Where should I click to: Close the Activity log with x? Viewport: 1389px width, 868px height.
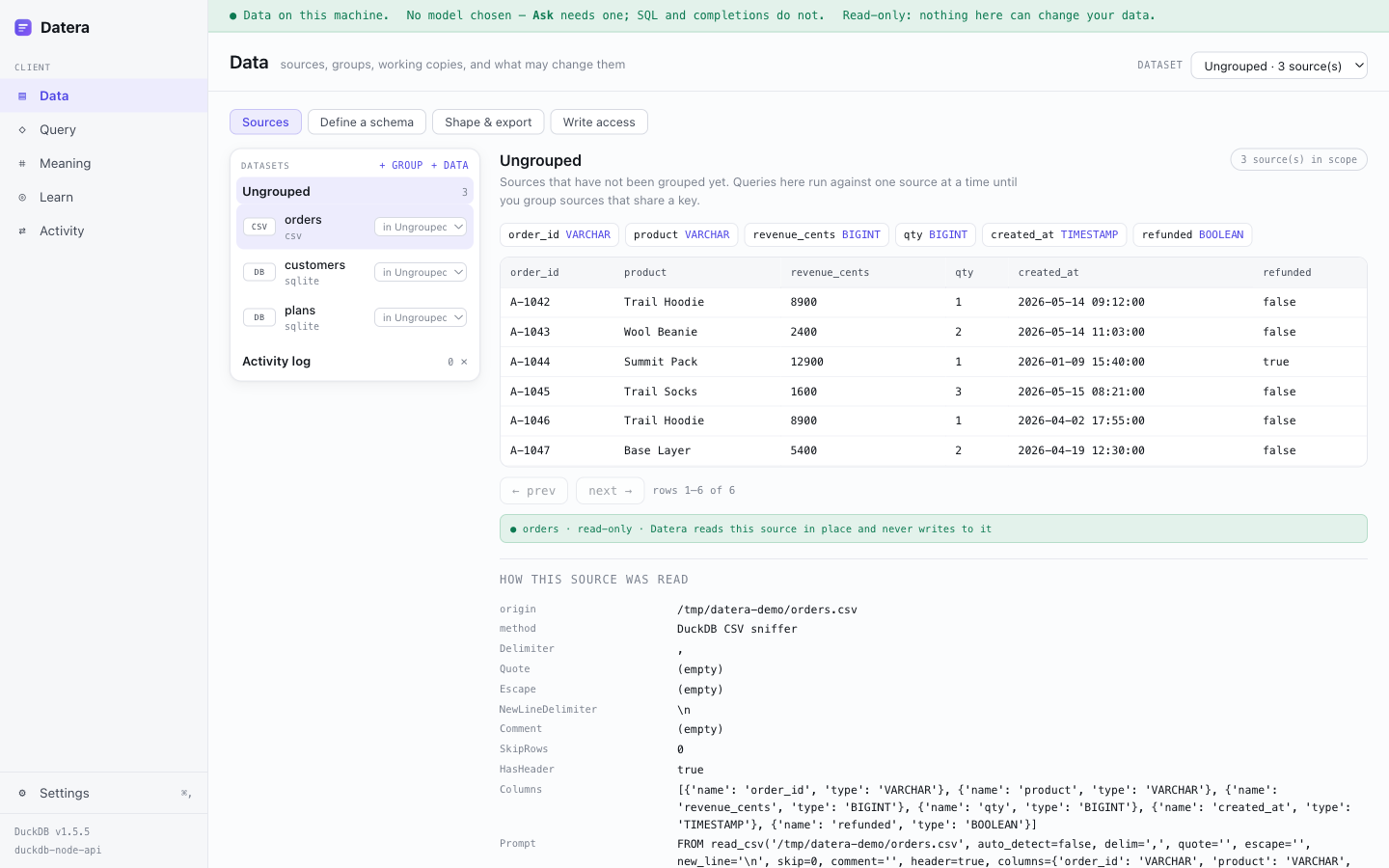(464, 362)
